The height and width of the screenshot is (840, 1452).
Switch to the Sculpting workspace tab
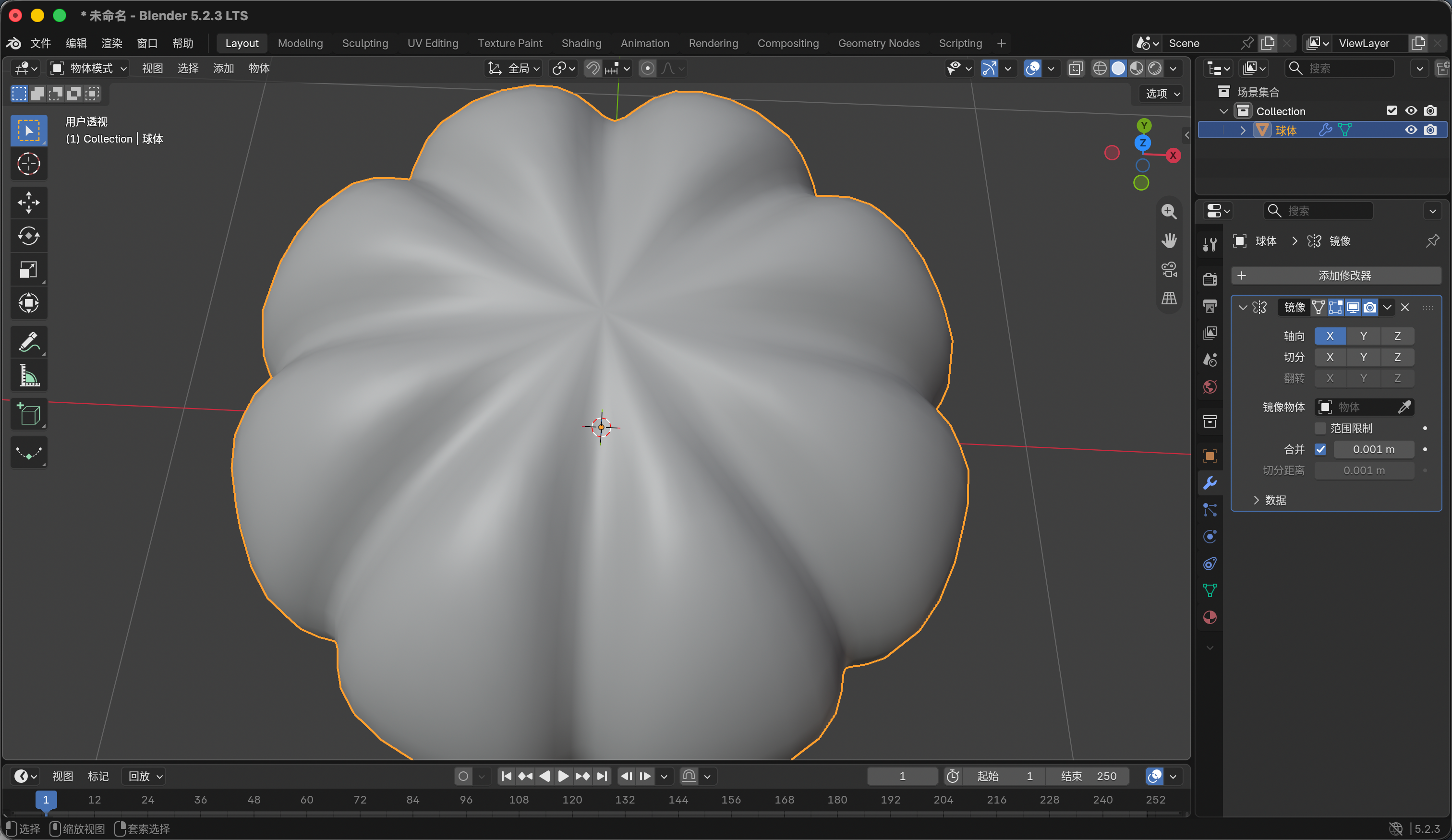click(x=365, y=43)
